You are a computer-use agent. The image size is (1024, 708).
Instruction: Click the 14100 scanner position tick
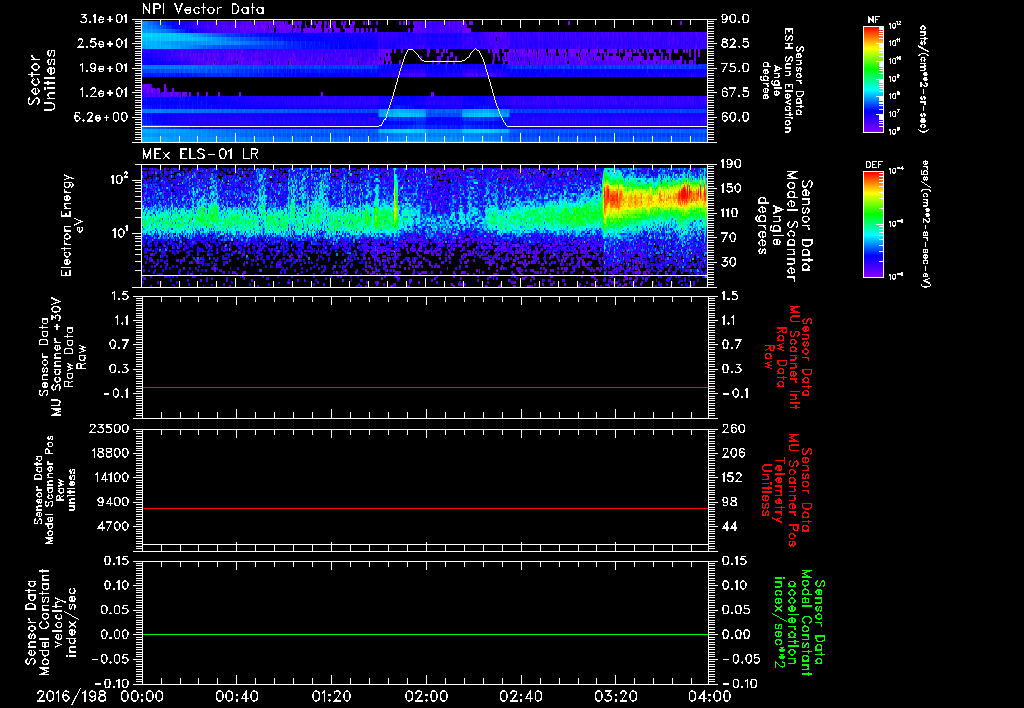point(108,477)
